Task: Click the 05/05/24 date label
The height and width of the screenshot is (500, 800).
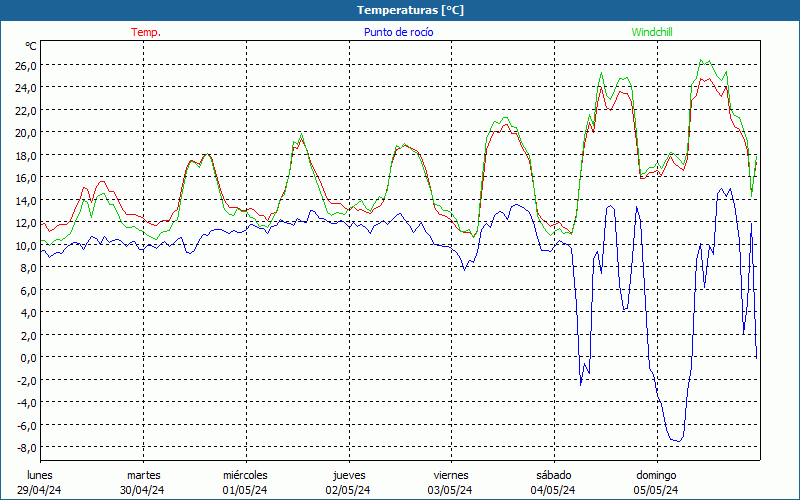Action: coord(656,490)
